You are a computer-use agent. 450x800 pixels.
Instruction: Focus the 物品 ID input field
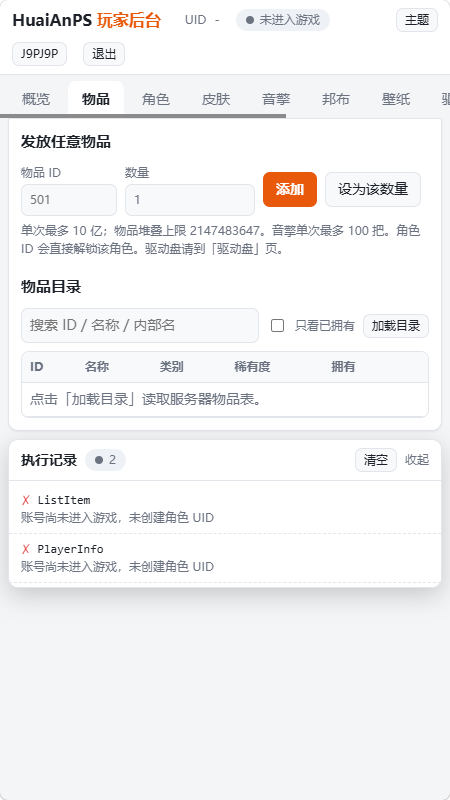[69, 199]
